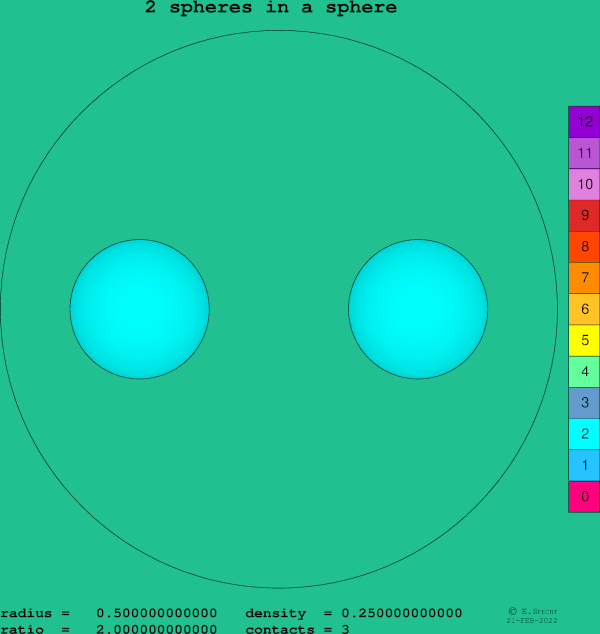The width and height of the screenshot is (600, 634).
Task: Pick the amber swatch labeled 6
Action: [x=584, y=309]
